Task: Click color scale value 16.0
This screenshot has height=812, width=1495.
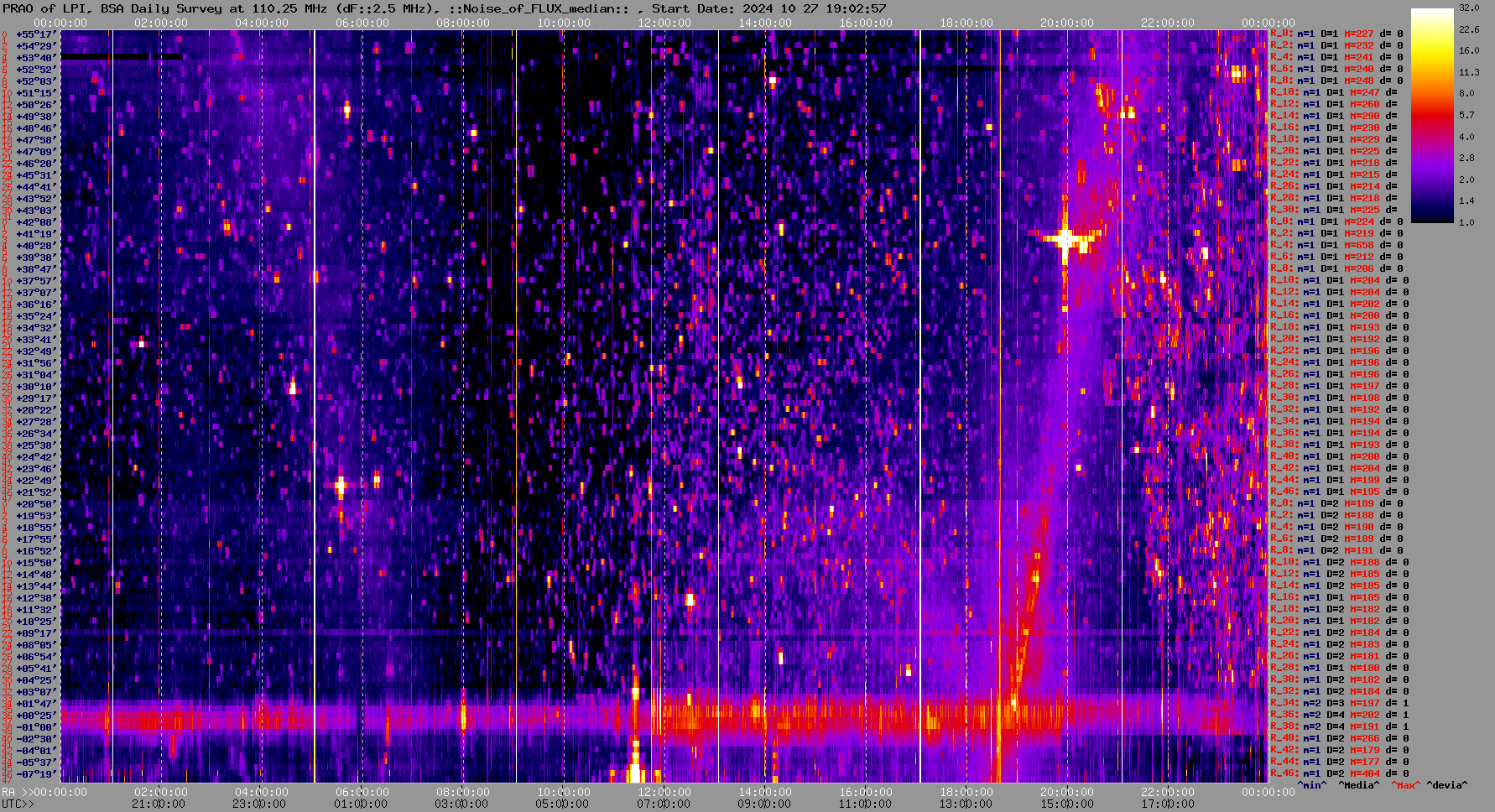Action: [1469, 50]
